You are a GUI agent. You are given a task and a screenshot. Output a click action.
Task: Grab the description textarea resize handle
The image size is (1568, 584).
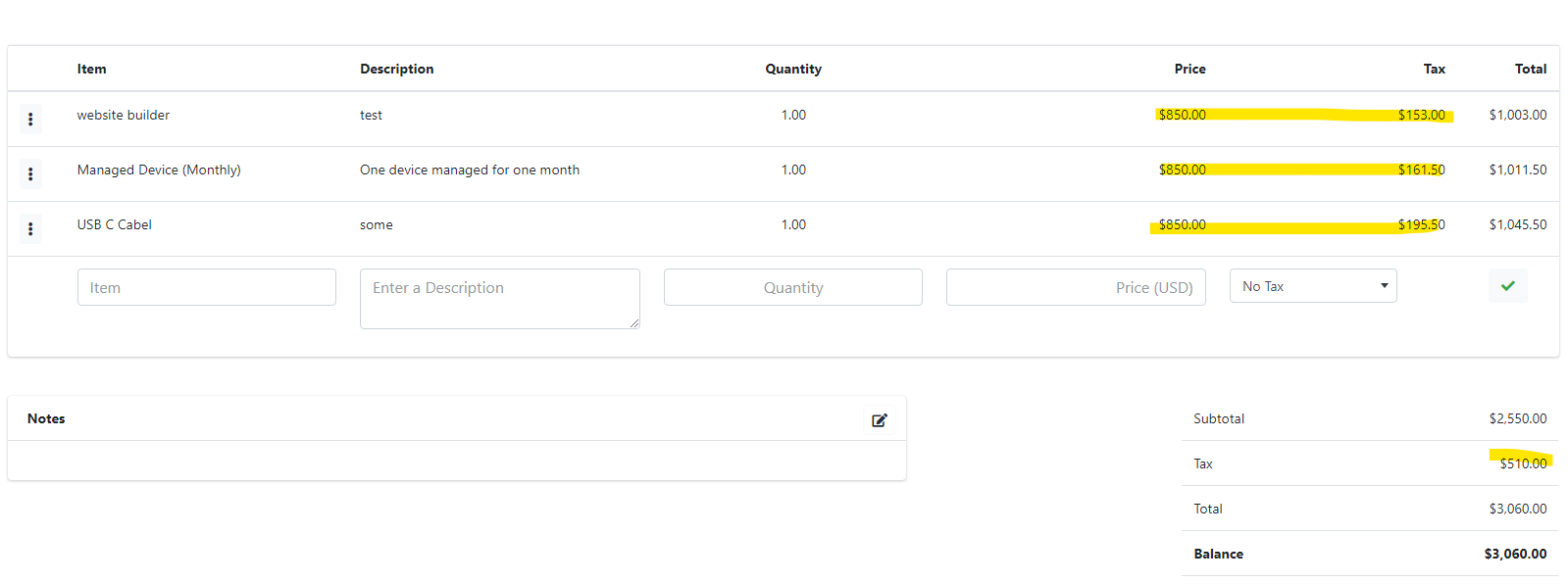(x=634, y=323)
